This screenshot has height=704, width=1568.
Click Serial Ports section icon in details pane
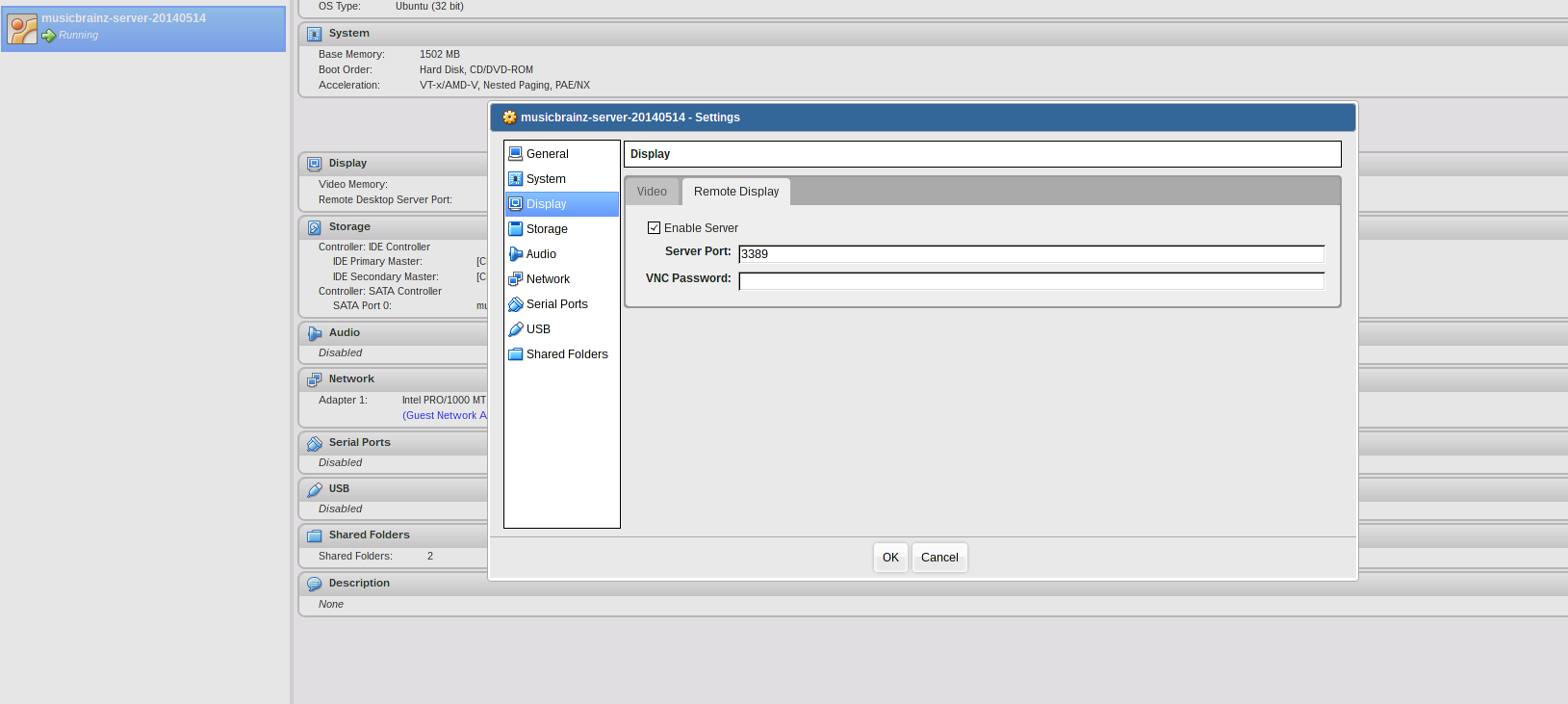pyautogui.click(x=314, y=443)
